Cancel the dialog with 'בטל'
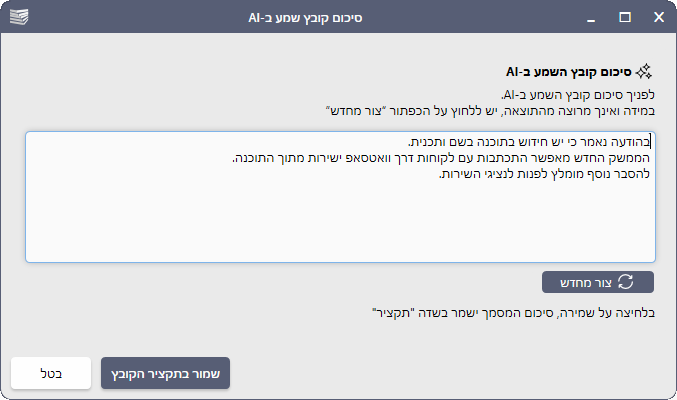 tap(51, 374)
